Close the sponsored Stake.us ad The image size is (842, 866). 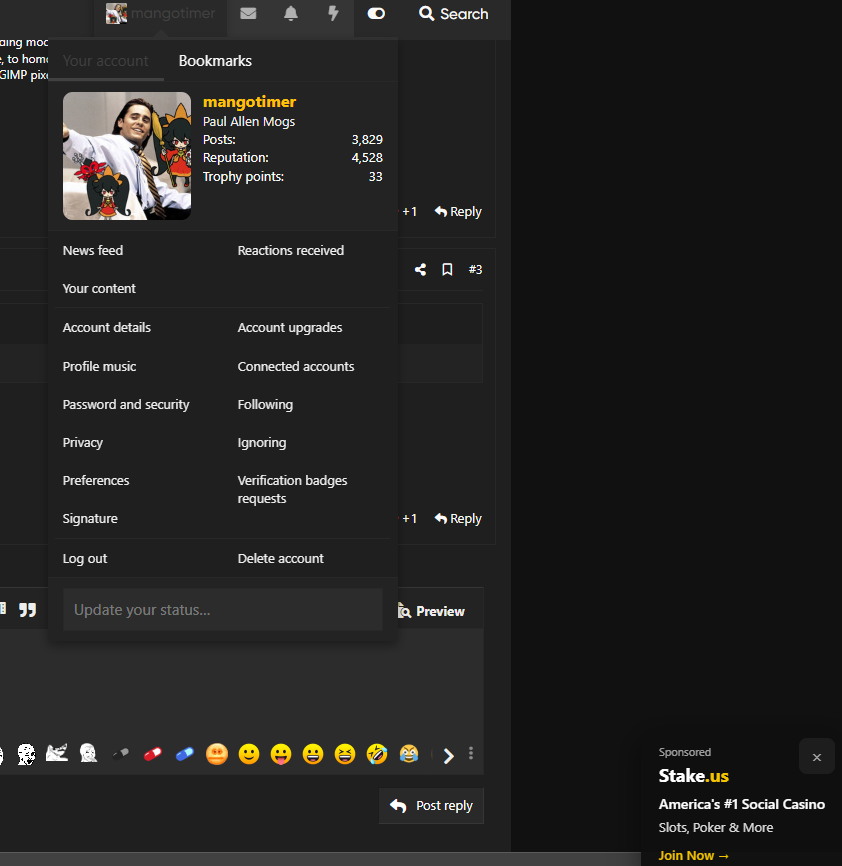coord(817,757)
